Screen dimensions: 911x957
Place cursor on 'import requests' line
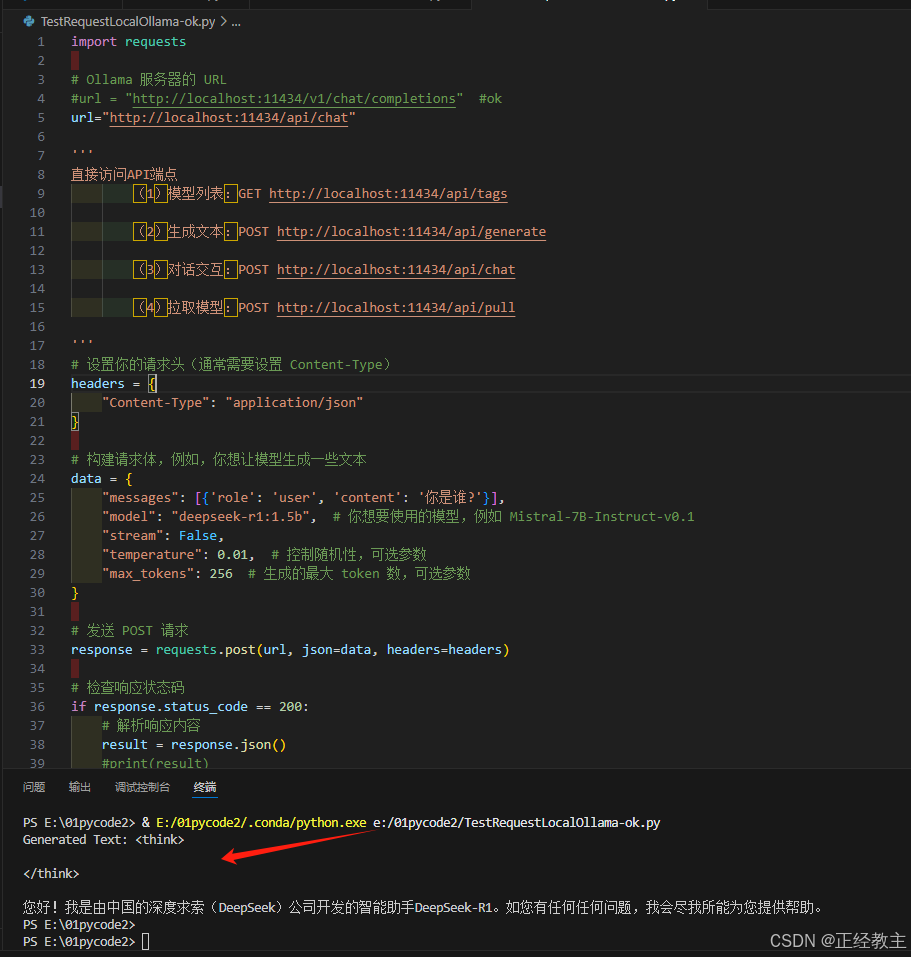[x=128, y=42]
